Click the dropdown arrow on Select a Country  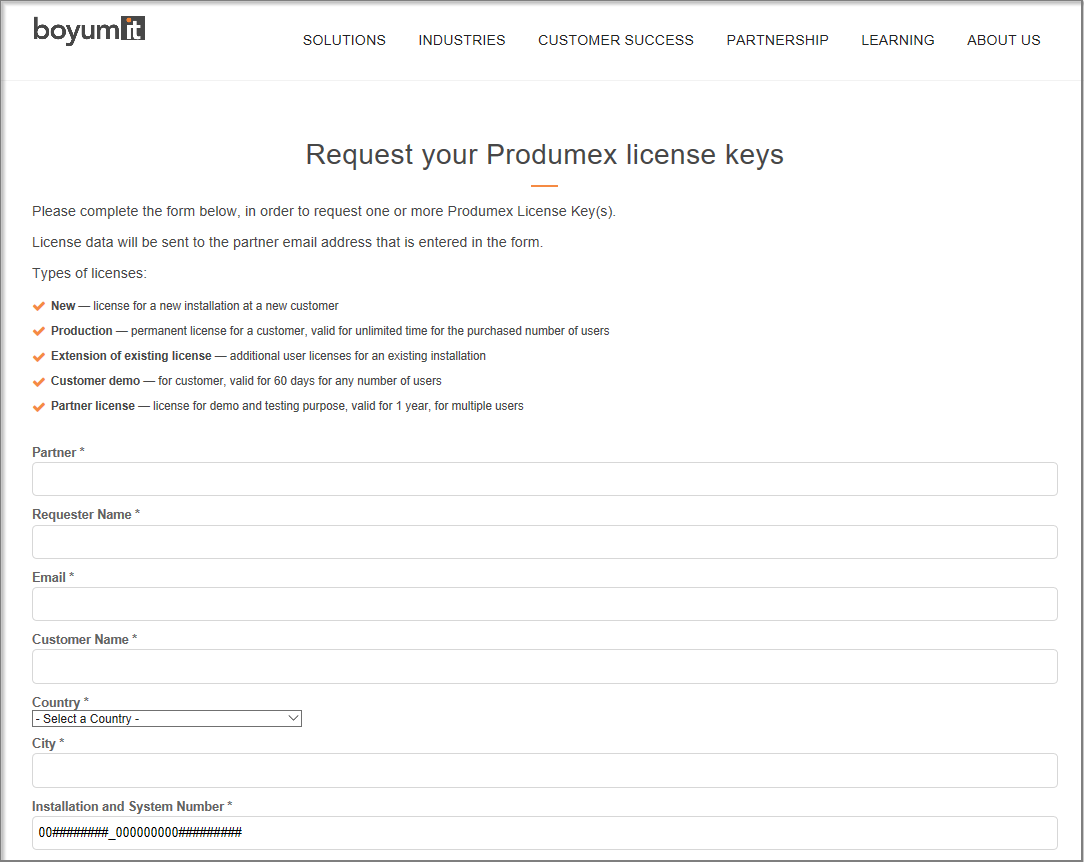tap(292, 718)
